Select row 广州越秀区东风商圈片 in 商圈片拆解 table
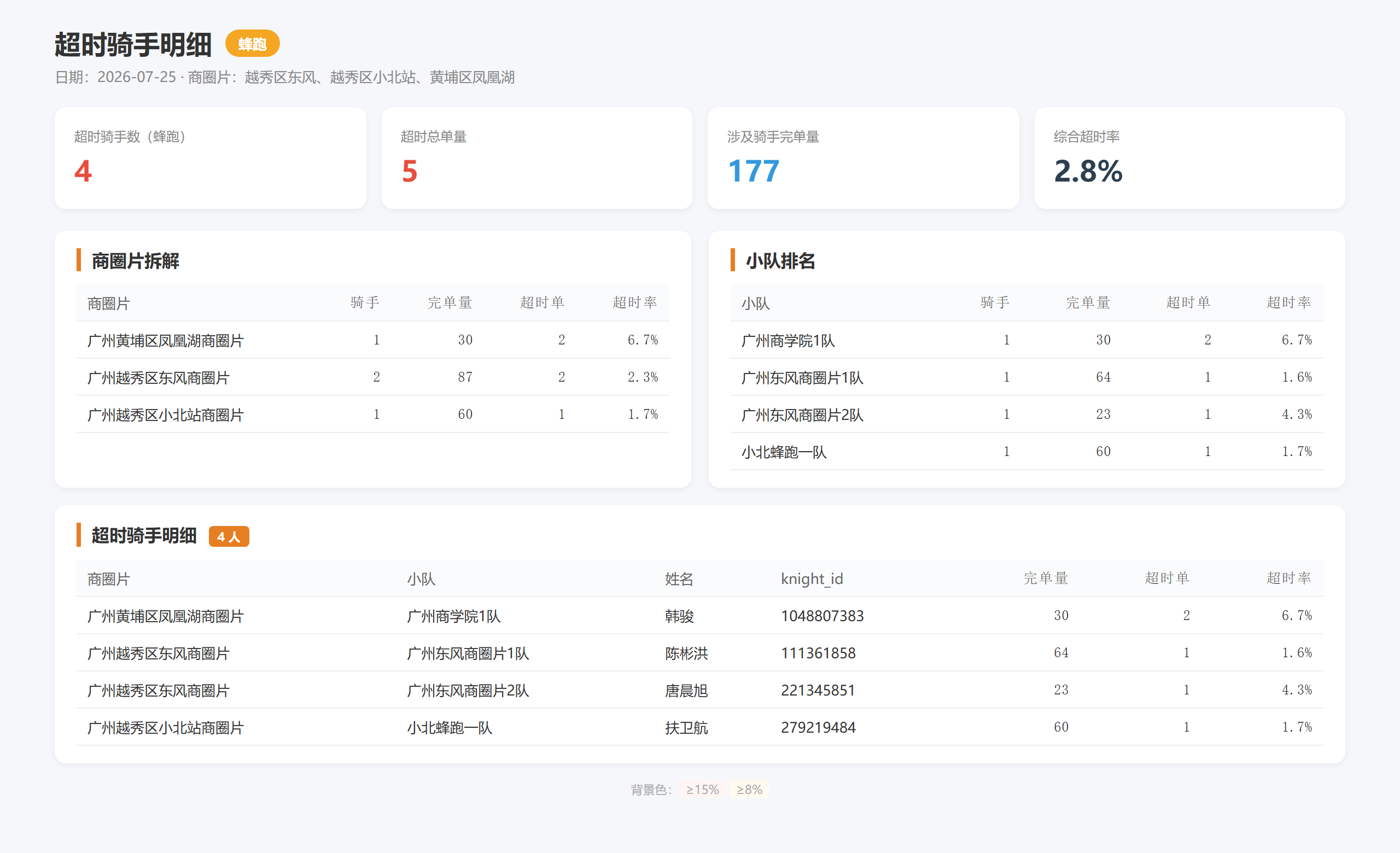 click(x=373, y=377)
